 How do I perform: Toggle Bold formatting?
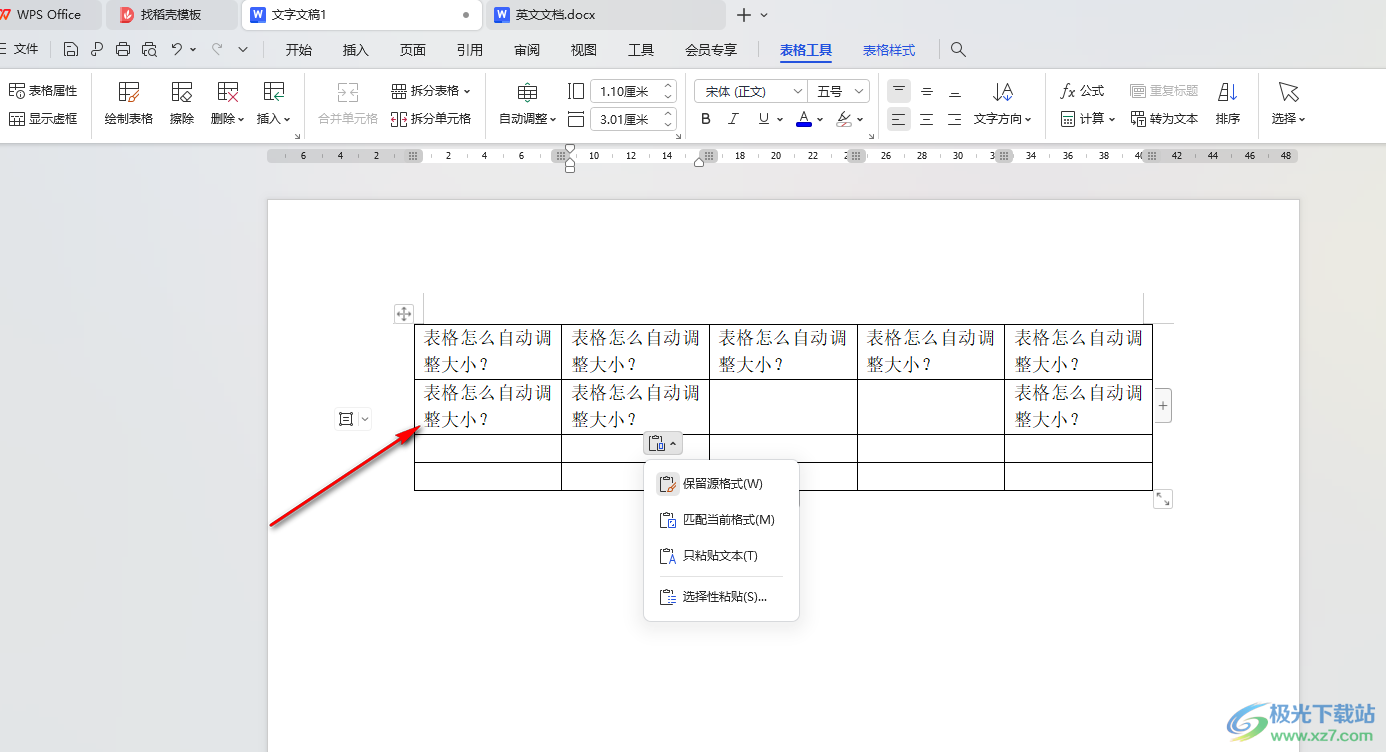(706, 119)
